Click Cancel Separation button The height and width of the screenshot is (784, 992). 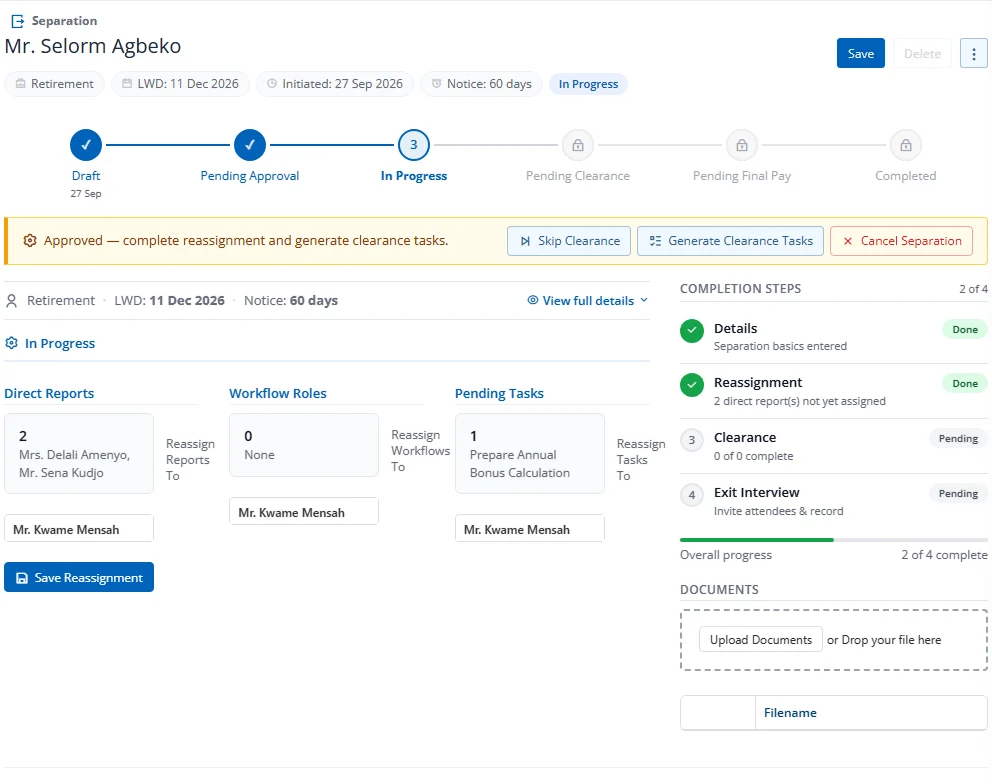(x=902, y=241)
